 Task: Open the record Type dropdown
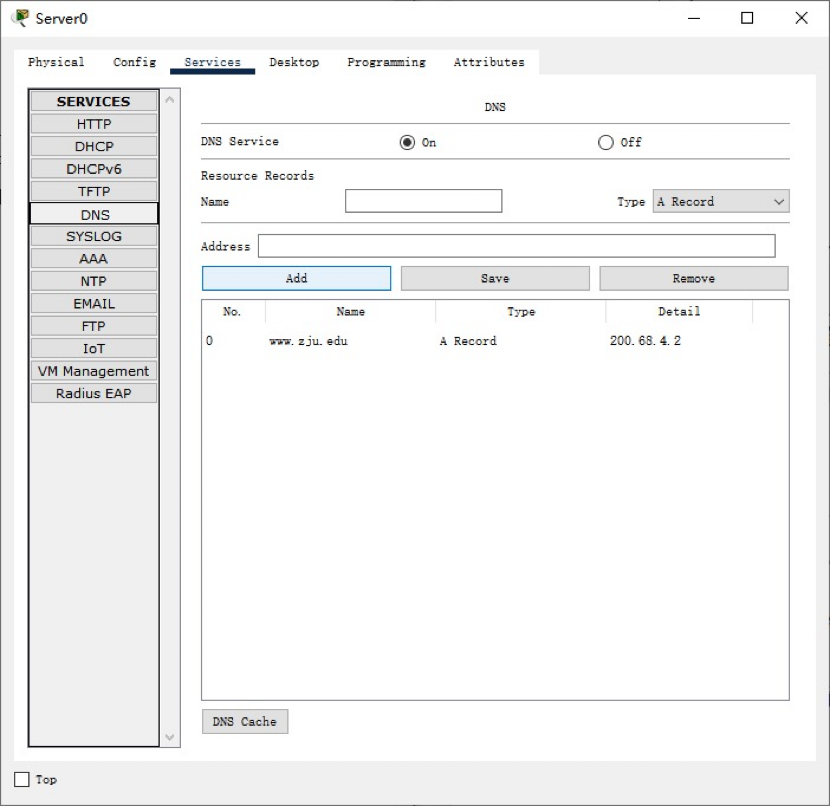(720, 202)
